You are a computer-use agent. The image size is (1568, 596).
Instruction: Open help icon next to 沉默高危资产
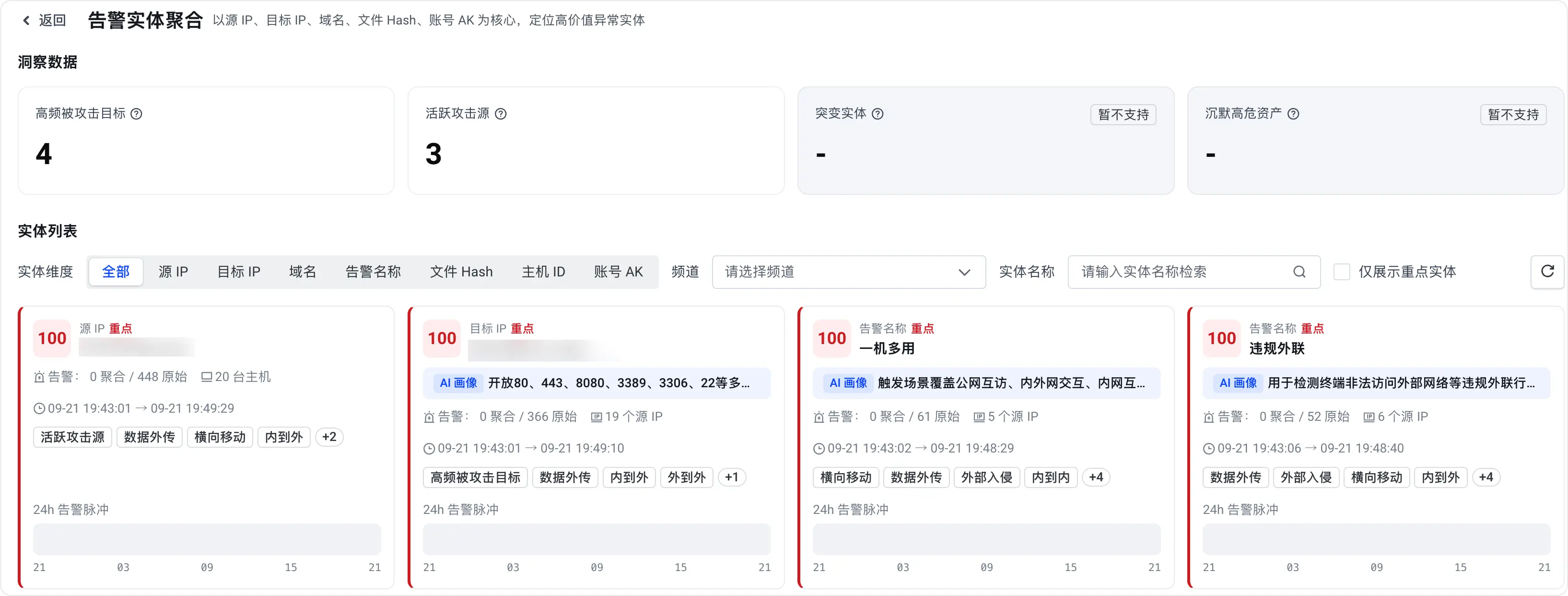pyautogui.click(x=1293, y=114)
